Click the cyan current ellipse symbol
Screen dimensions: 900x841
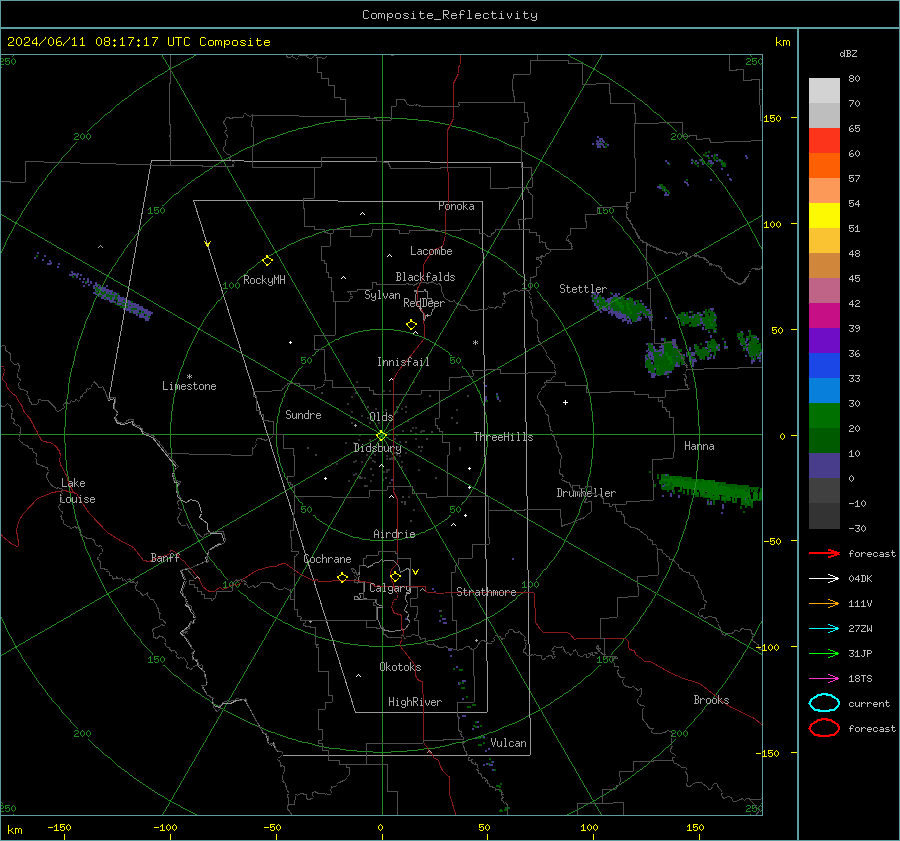(824, 703)
